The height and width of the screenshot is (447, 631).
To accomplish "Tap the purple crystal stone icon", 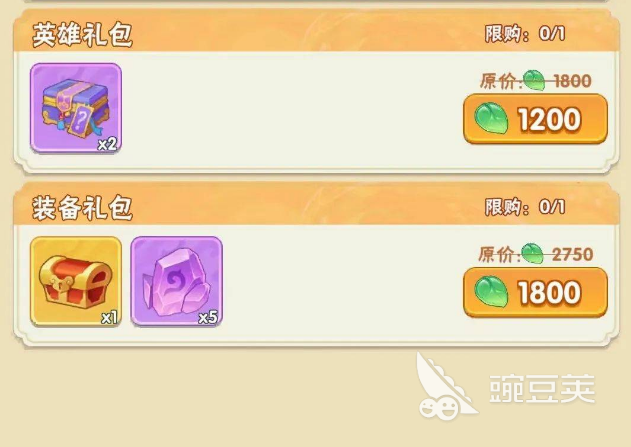I will point(177,281).
